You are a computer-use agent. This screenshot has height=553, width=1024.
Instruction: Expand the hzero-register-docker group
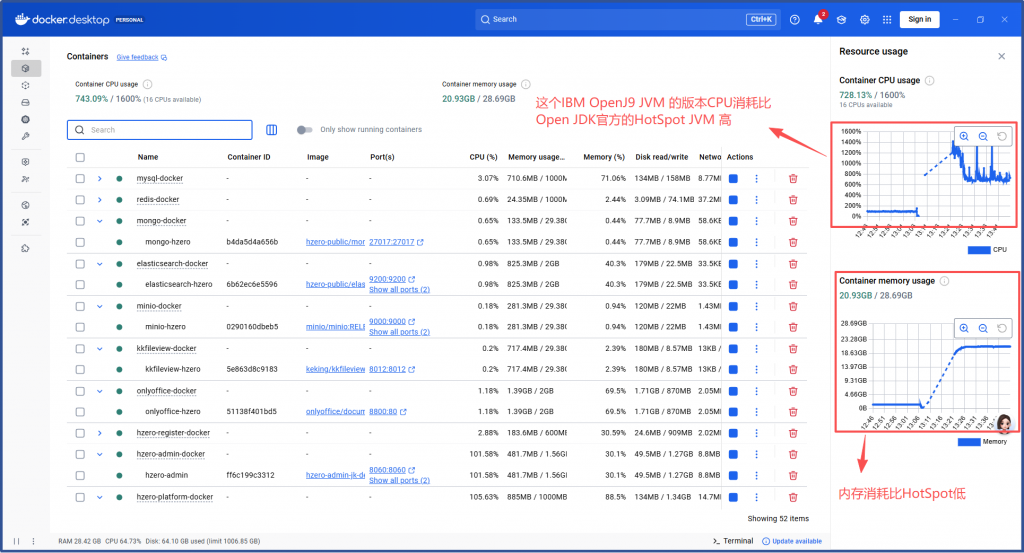[100, 433]
